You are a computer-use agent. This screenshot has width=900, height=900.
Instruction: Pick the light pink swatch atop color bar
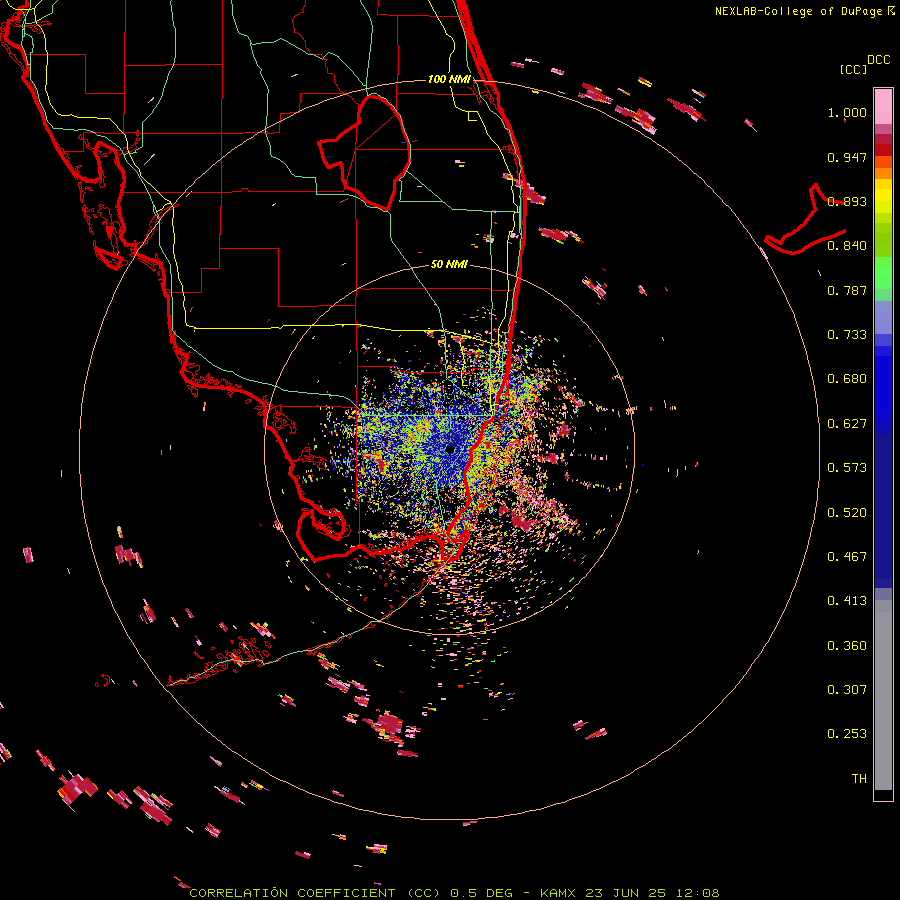click(x=883, y=106)
